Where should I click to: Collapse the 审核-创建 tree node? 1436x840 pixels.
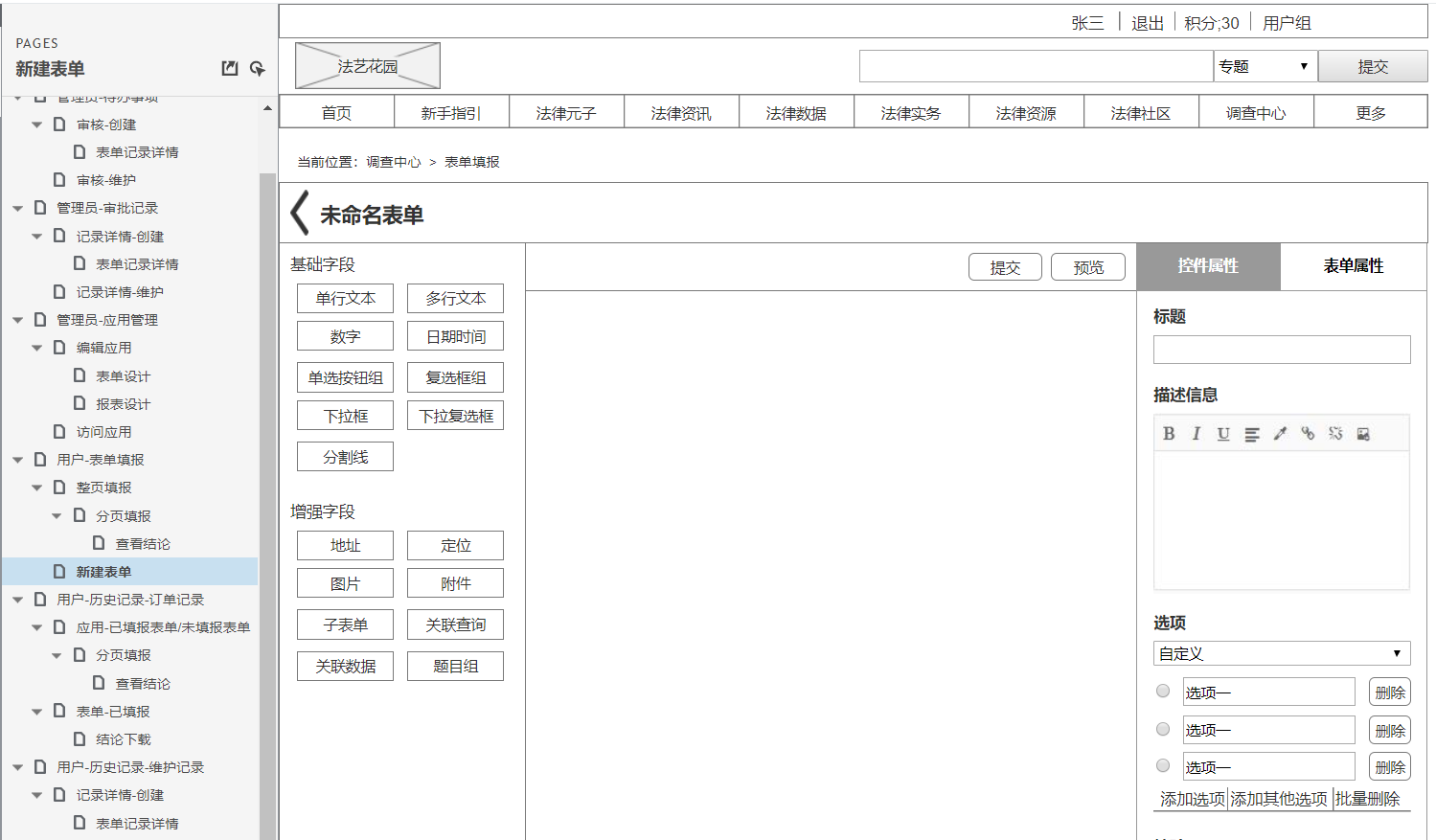click(x=36, y=125)
